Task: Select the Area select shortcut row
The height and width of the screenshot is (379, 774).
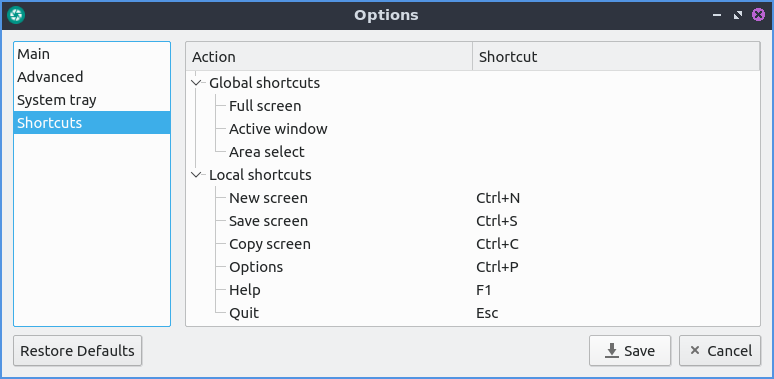Action: [x=473, y=152]
